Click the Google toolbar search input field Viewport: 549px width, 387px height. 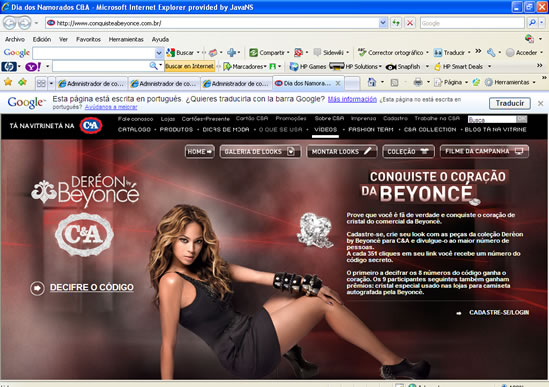pyautogui.click(x=94, y=53)
